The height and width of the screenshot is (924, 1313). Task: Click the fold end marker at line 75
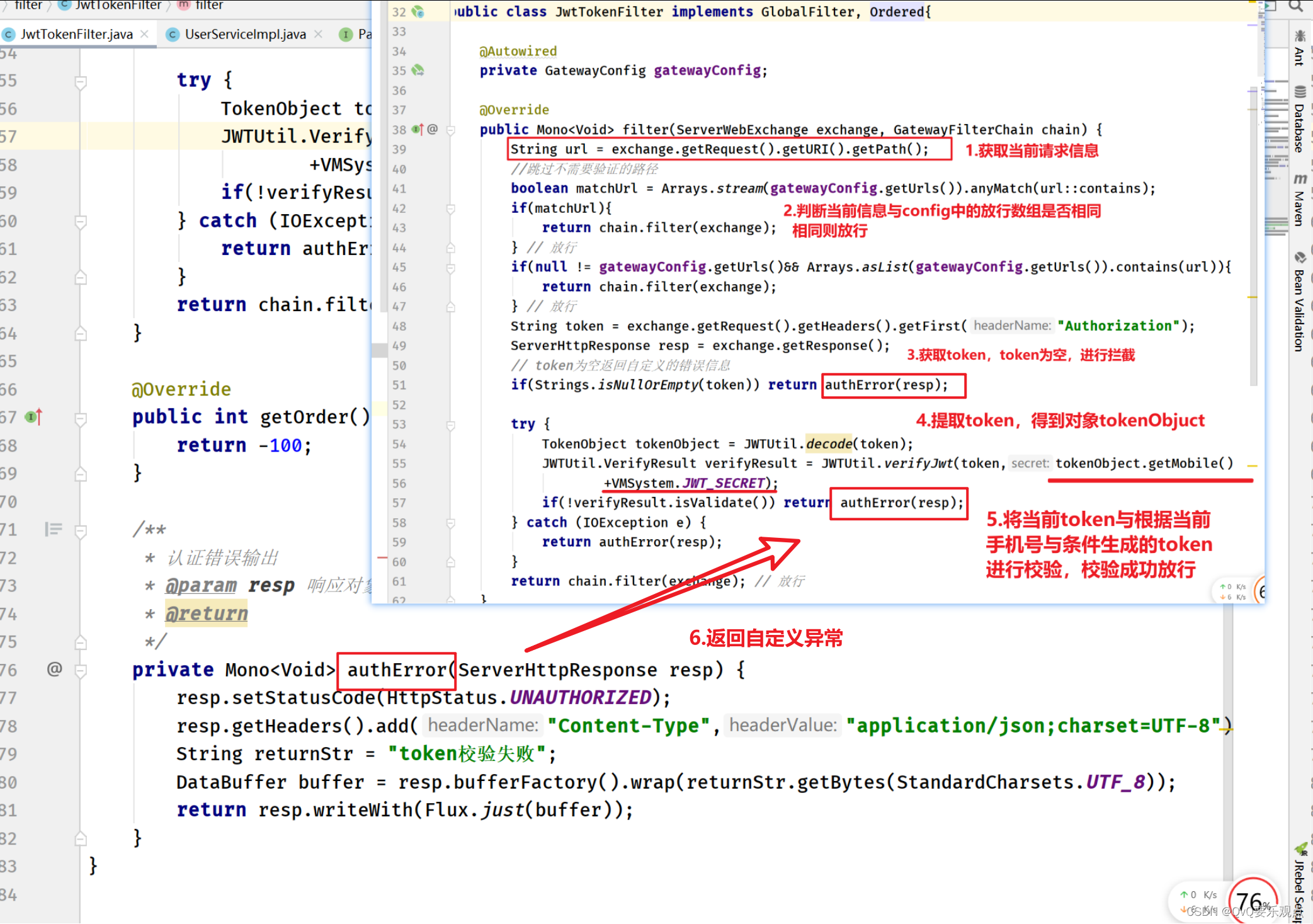(81, 642)
